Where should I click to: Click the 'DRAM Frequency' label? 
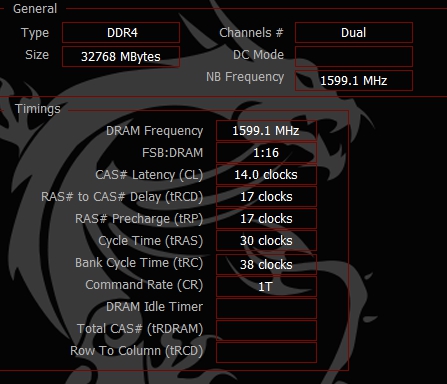point(154,131)
